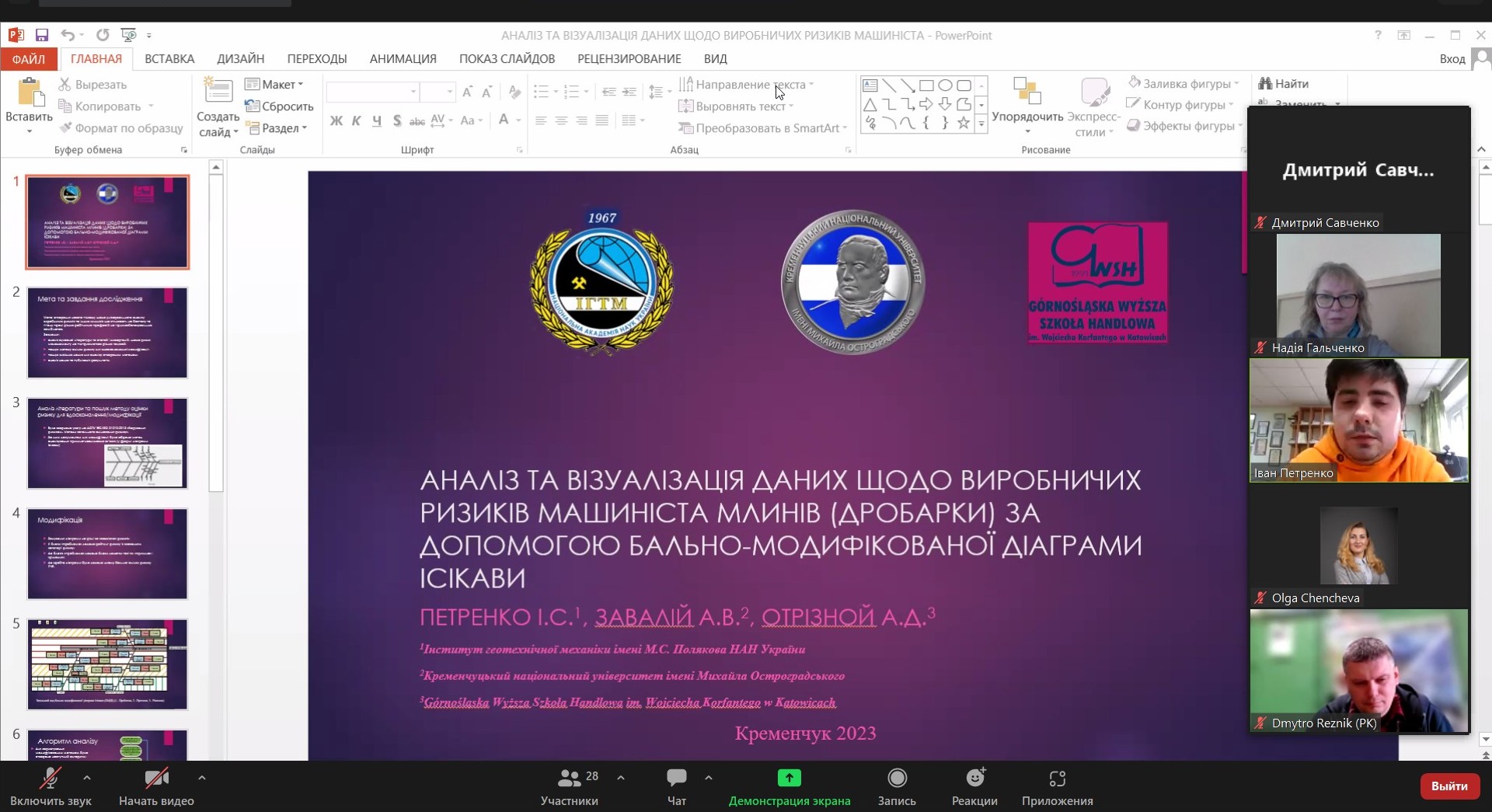The width and height of the screenshot is (1492, 812).
Task: Open Zoom Реакции
Action: (x=974, y=786)
